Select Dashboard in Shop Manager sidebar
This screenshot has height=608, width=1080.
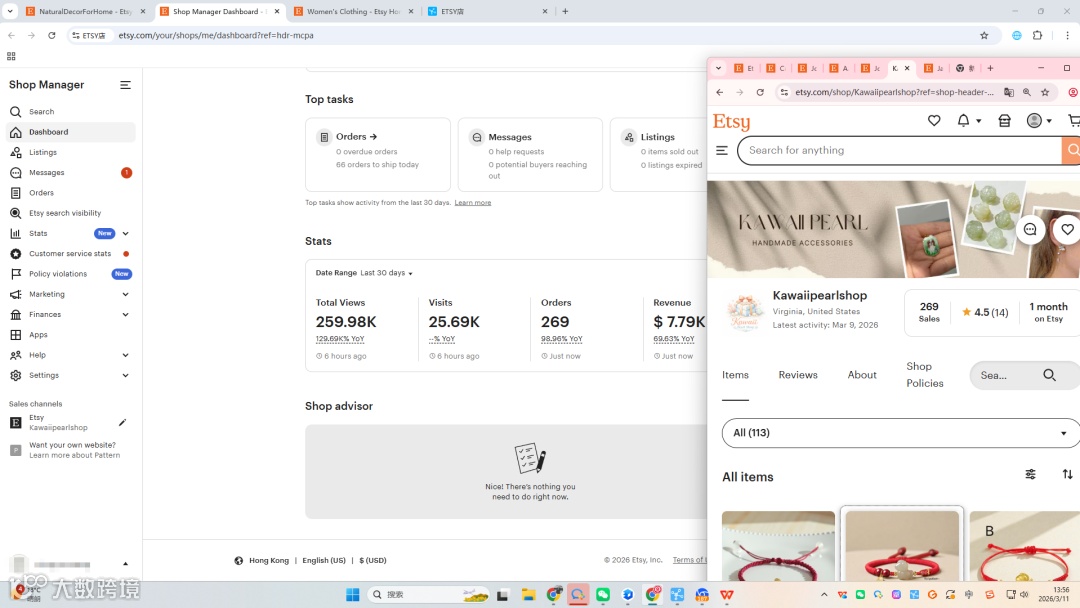tap(70, 132)
